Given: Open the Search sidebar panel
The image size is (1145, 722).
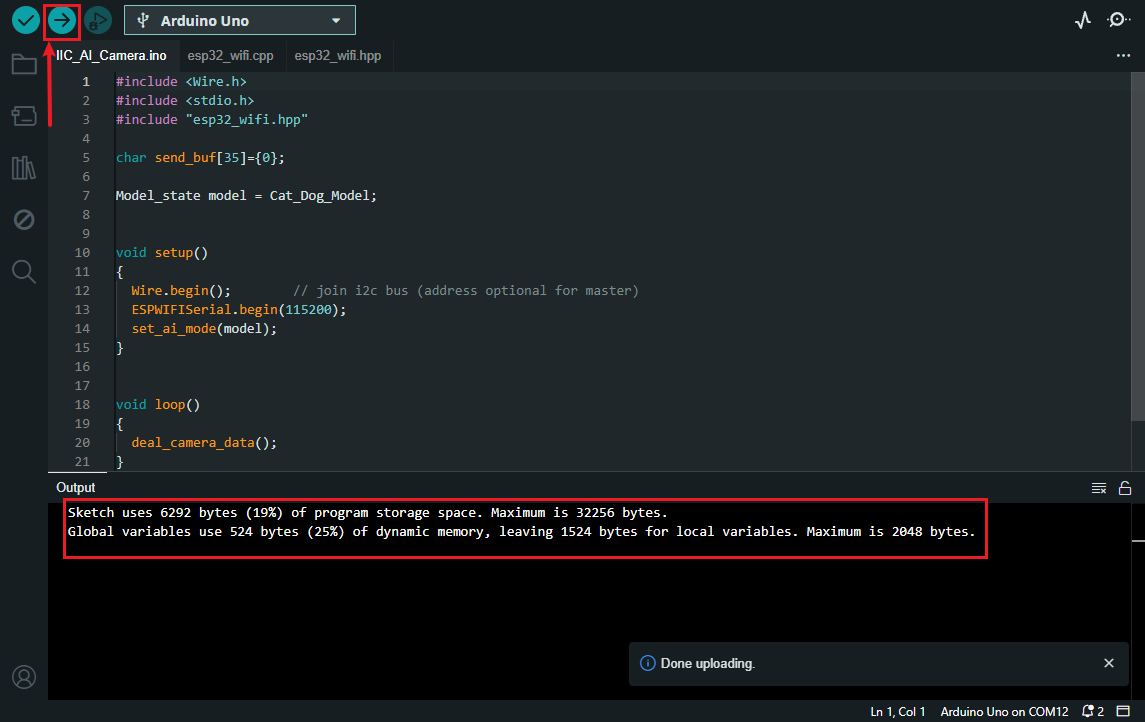Looking at the screenshot, I should point(24,272).
